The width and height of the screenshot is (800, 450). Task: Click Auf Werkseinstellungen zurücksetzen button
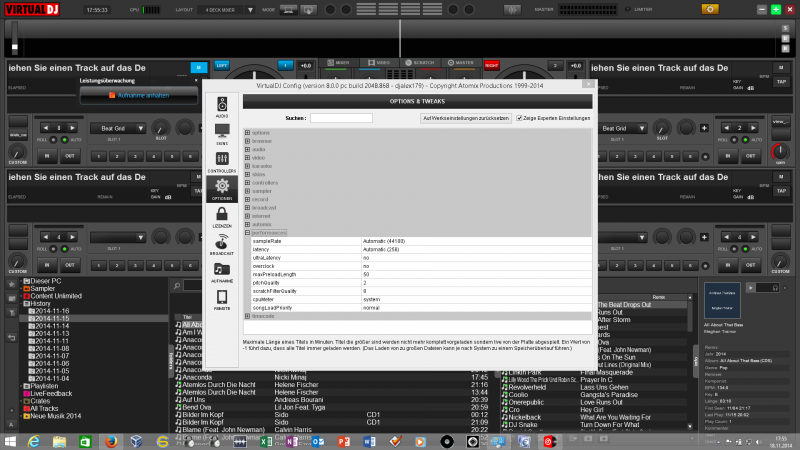(x=466, y=118)
